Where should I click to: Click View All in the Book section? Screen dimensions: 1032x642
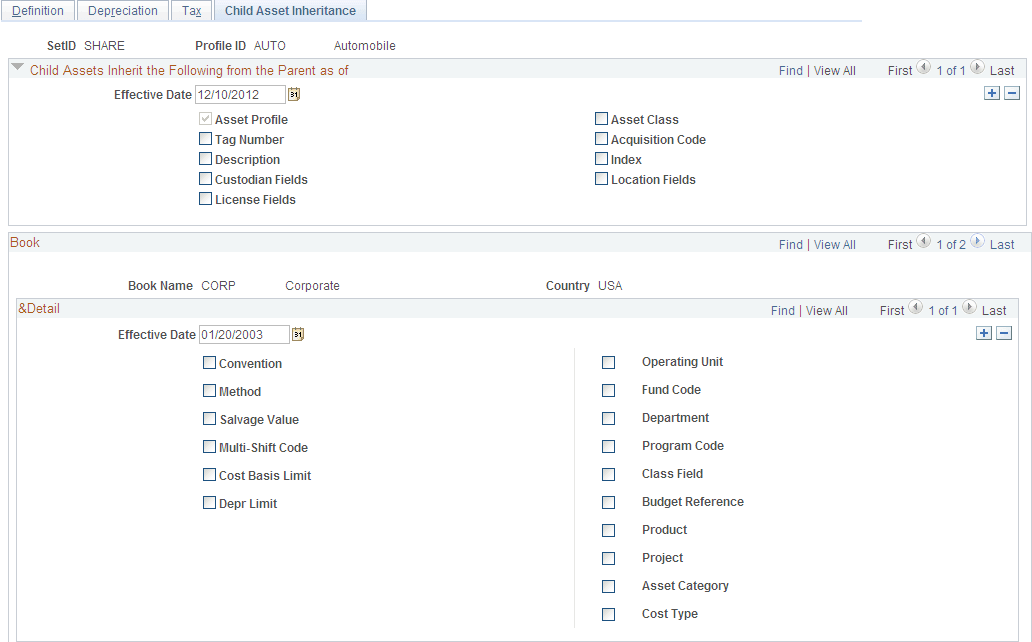point(834,243)
